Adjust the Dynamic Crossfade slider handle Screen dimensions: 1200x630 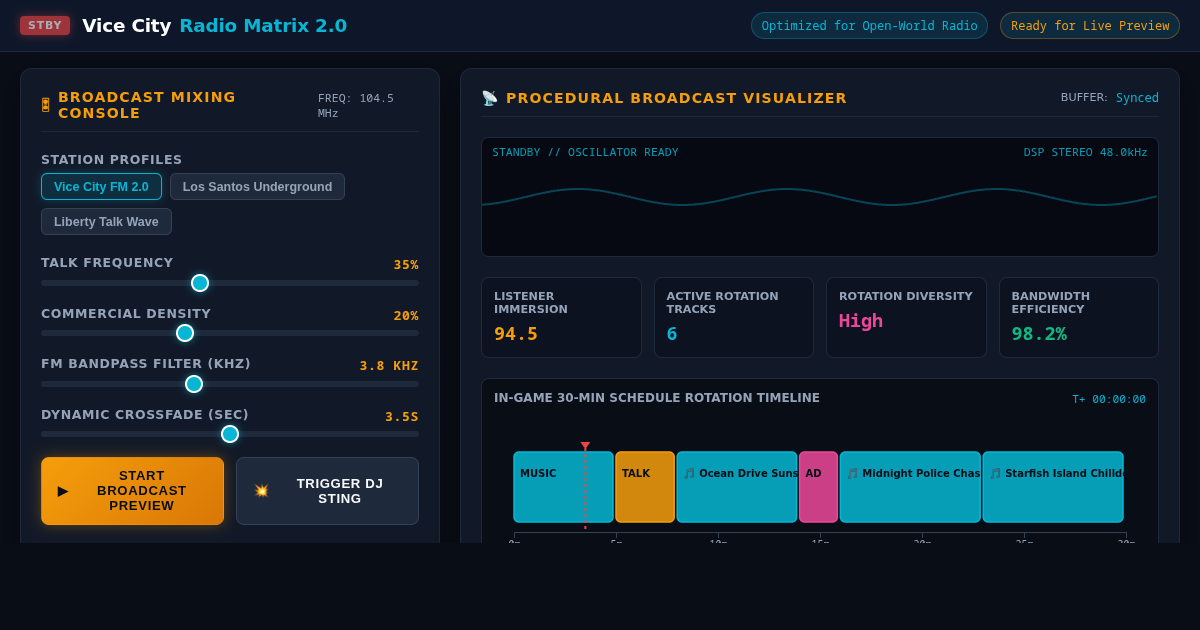pyautogui.click(x=230, y=434)
